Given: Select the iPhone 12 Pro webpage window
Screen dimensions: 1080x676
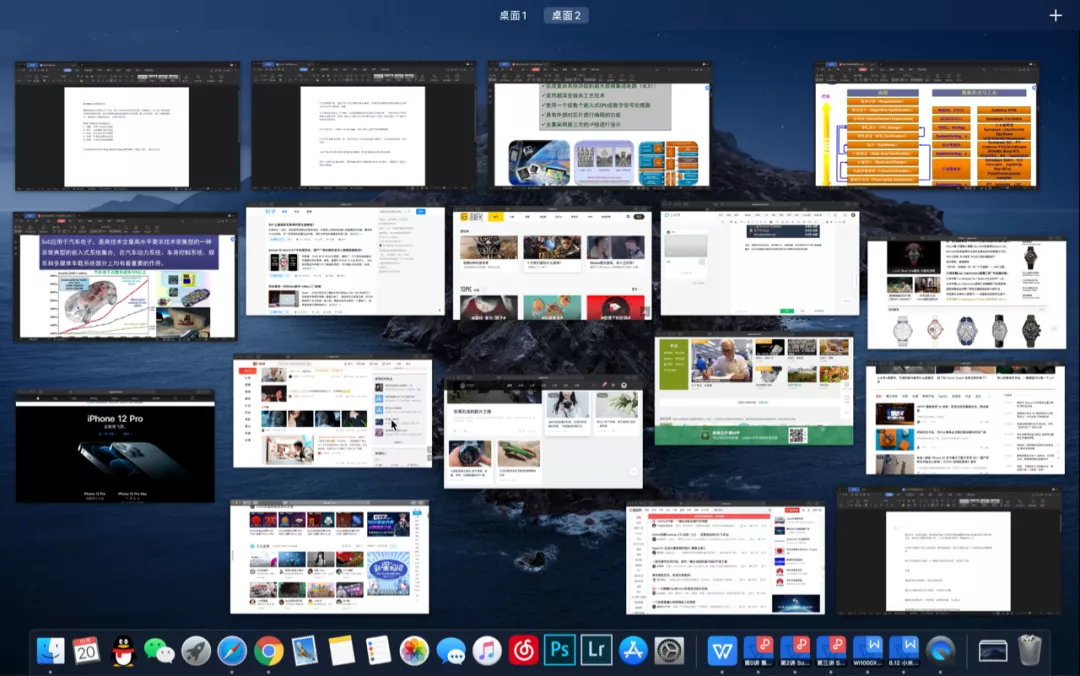Looking at the screenshot, I should [115, 446].
